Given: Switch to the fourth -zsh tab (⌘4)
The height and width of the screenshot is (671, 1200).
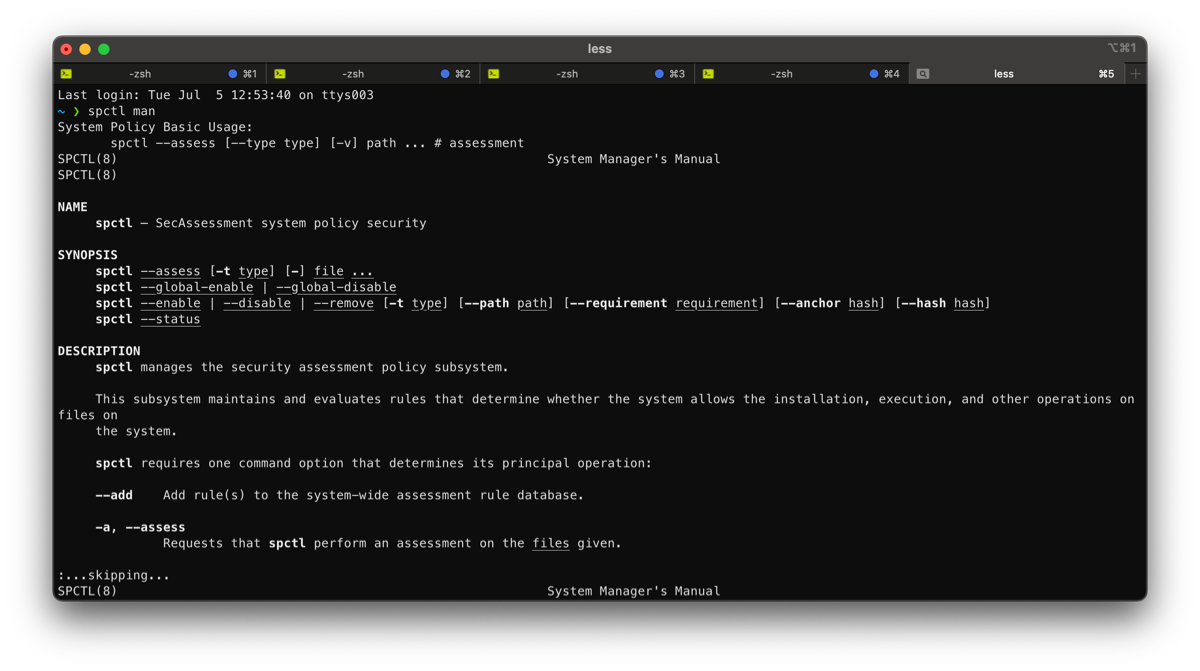Looking at the screenshot, I should [x=801, y=74].
